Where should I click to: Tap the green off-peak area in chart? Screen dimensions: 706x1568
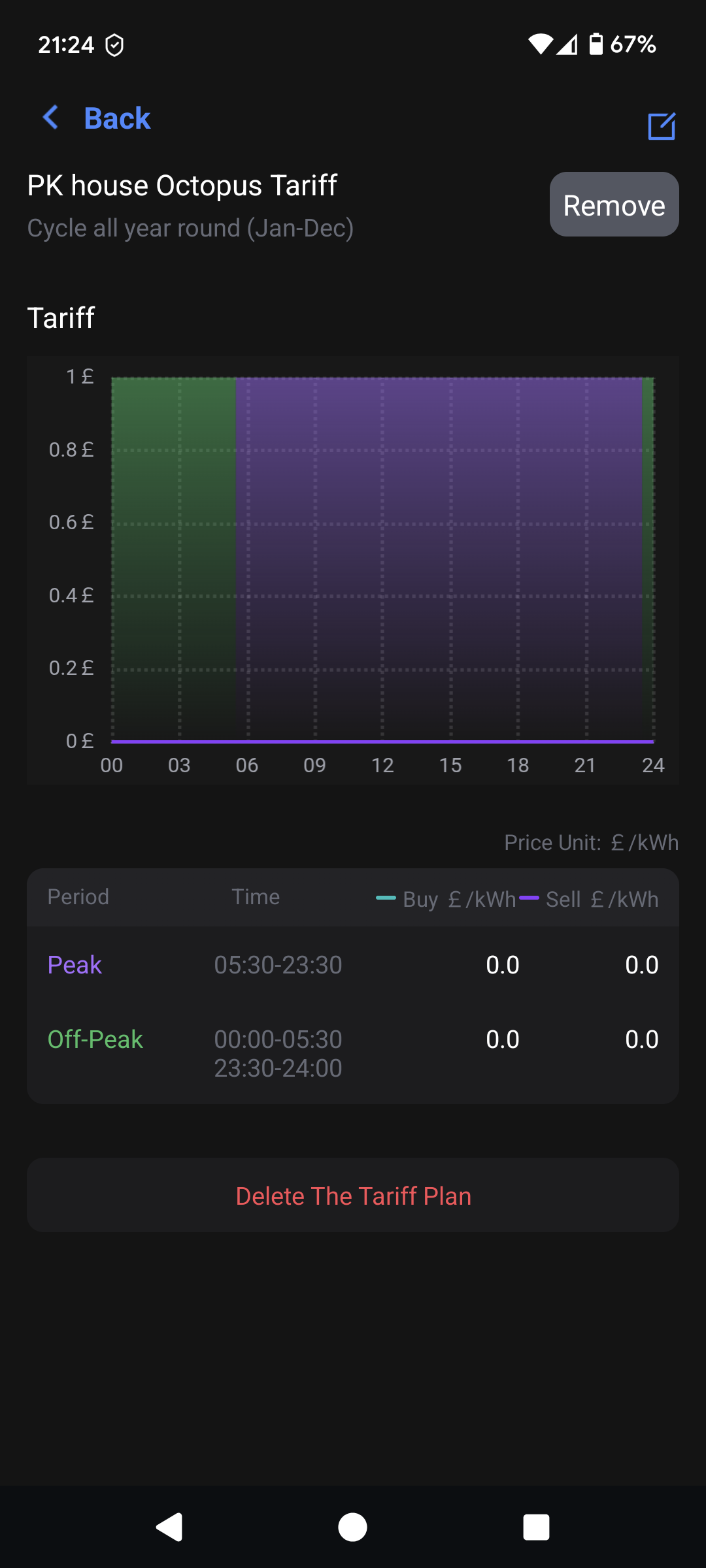173,555
